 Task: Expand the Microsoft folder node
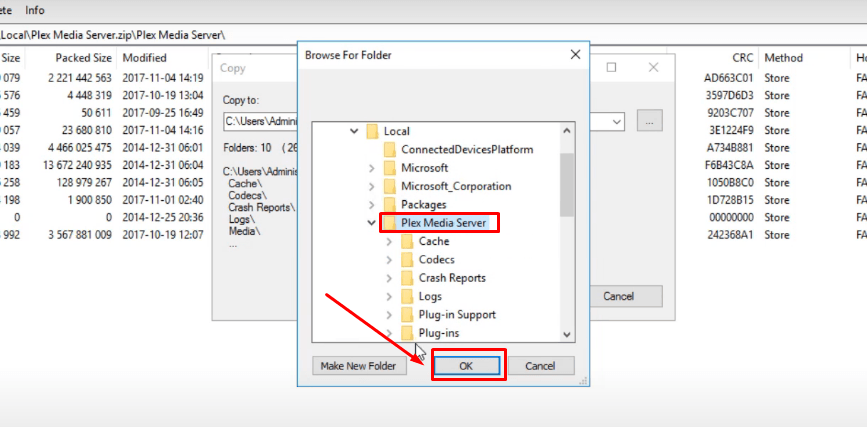pos(372,168)
